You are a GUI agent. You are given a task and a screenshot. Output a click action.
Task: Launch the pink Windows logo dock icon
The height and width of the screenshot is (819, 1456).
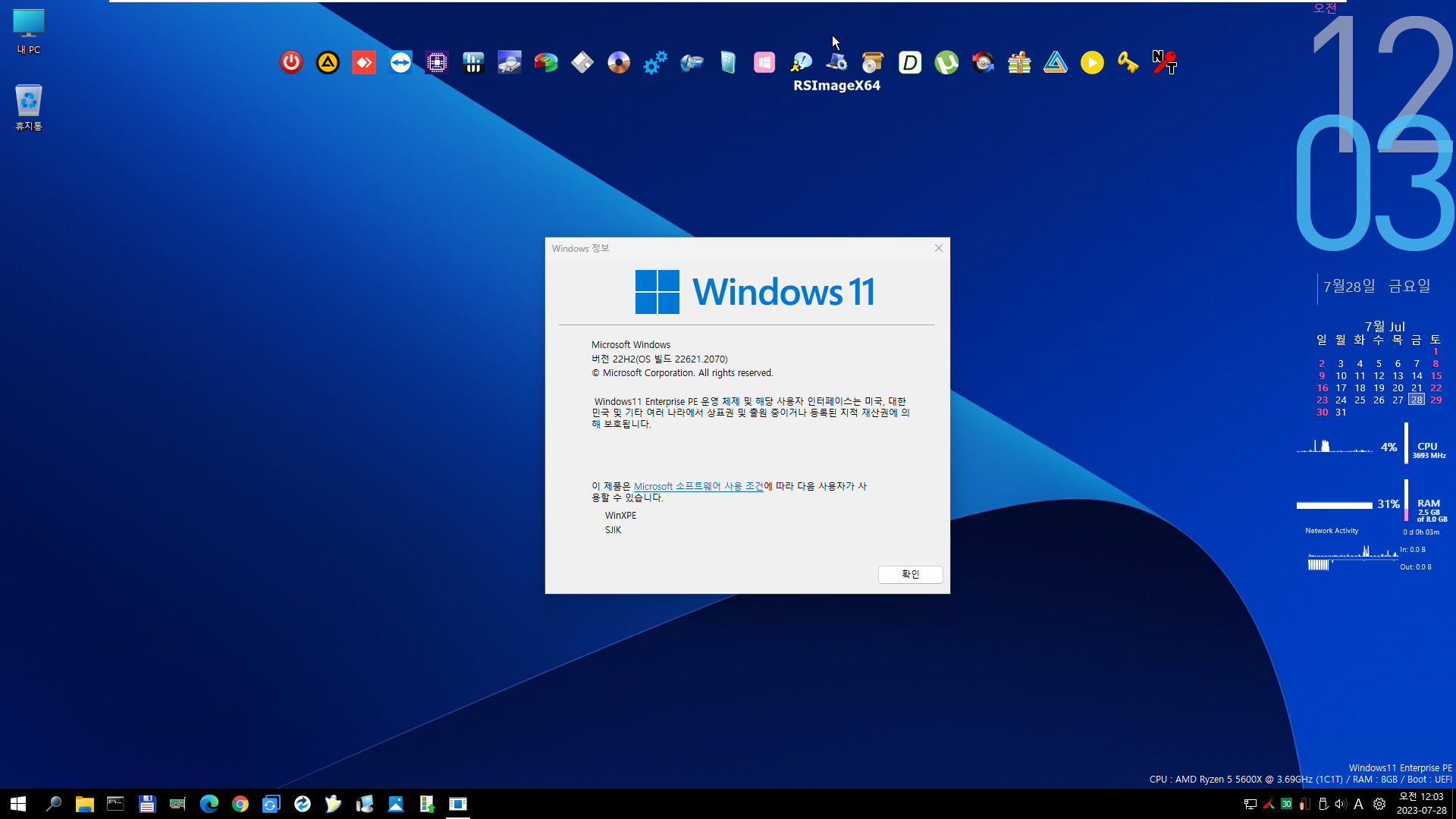(764, 62)
